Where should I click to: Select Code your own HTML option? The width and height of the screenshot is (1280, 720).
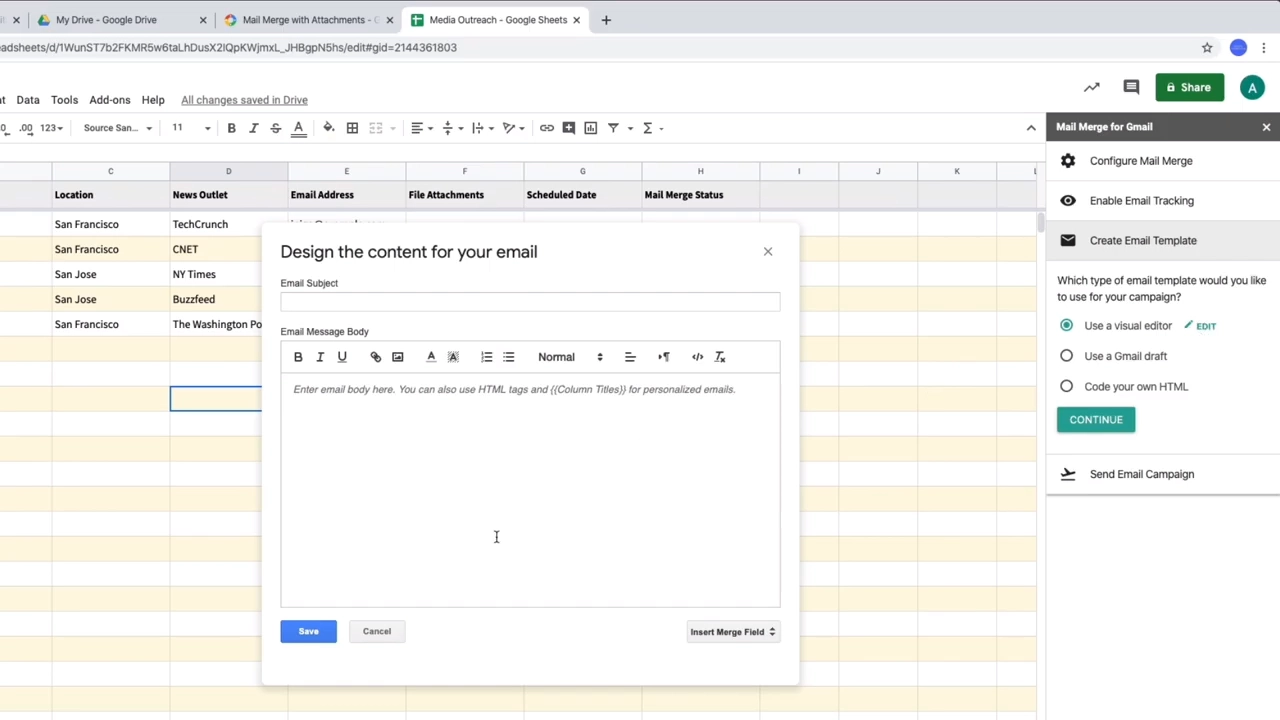[1067, 386]
